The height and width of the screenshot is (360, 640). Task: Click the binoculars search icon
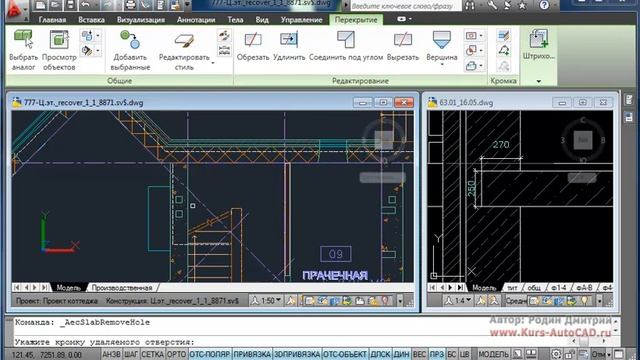470,5
